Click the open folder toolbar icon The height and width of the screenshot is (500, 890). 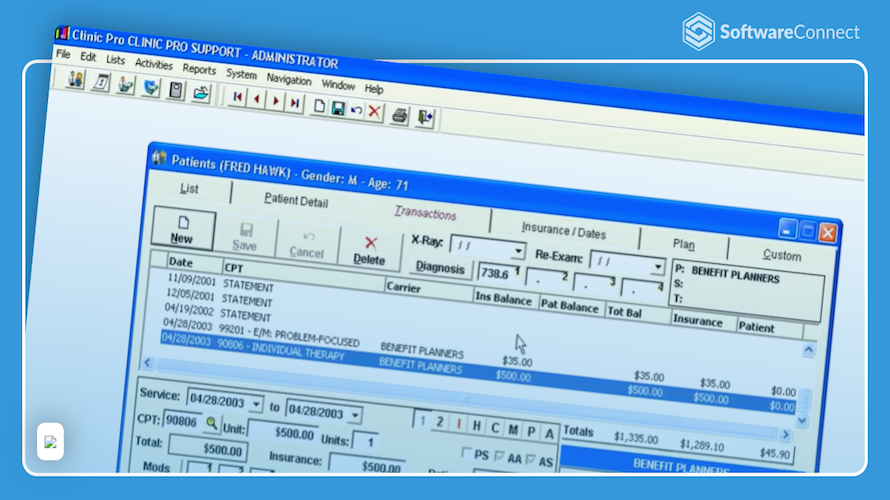pyautogui.click(x=200, y=93)
